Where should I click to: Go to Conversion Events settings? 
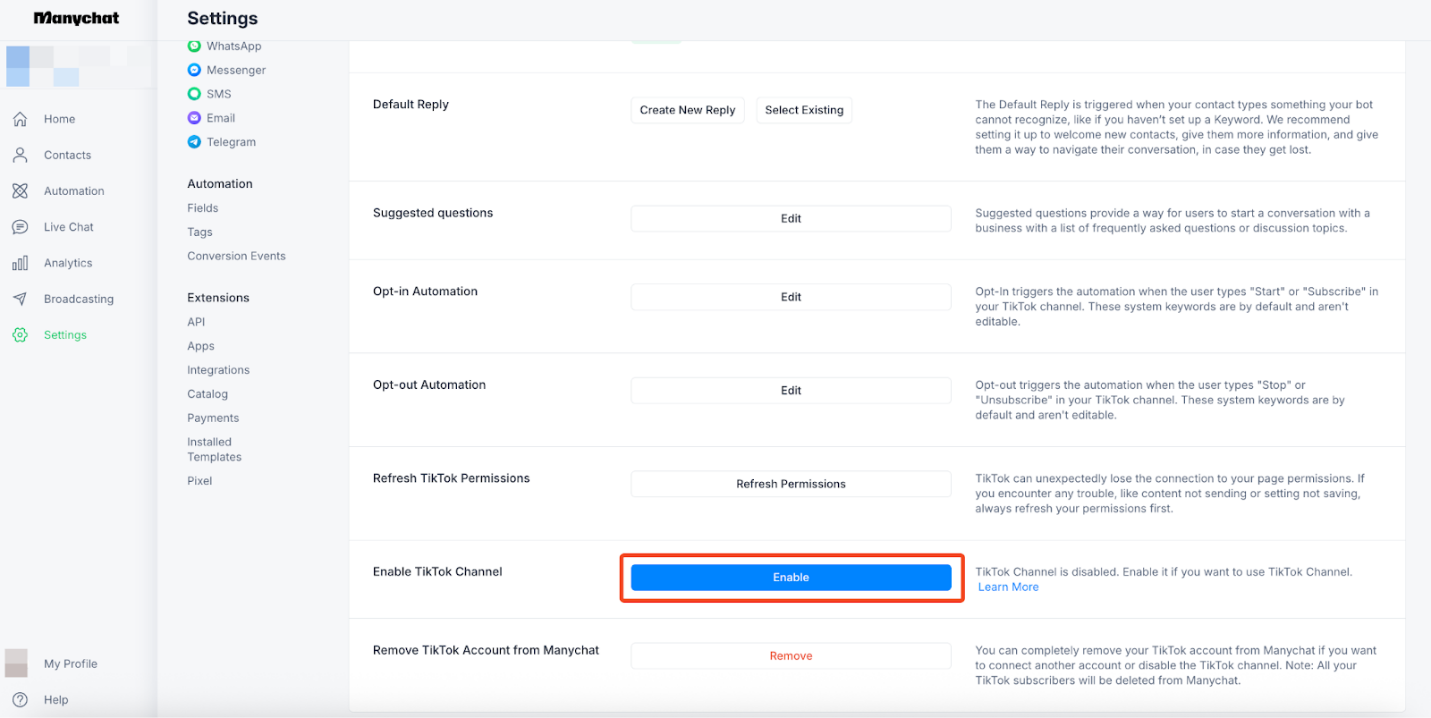236,256
